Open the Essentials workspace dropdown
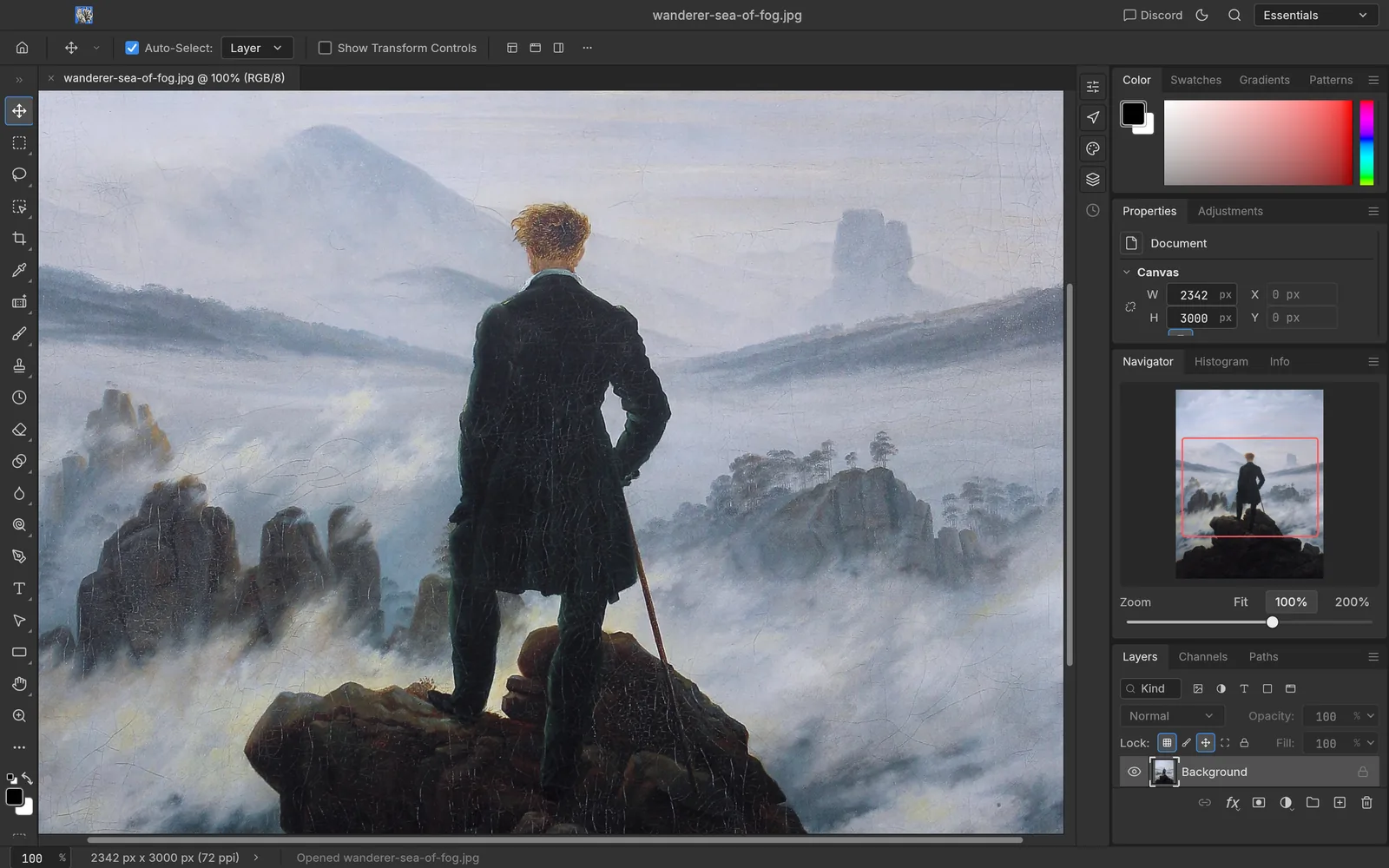Screen dimensions: 1389x868 [x=1316, y=15]
